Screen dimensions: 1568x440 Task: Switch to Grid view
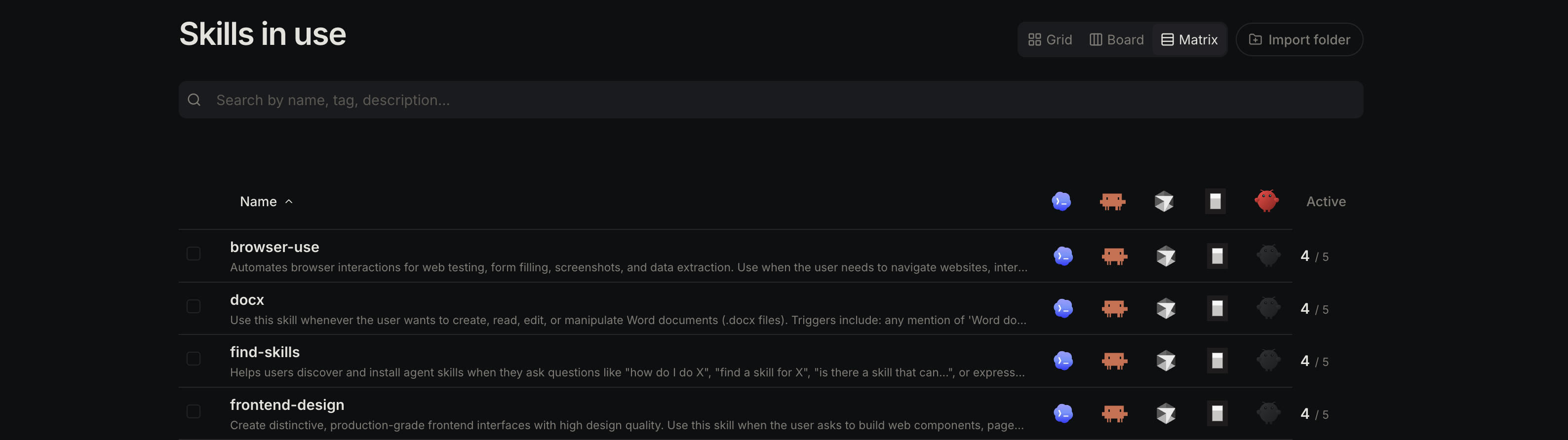[1050, 39]
